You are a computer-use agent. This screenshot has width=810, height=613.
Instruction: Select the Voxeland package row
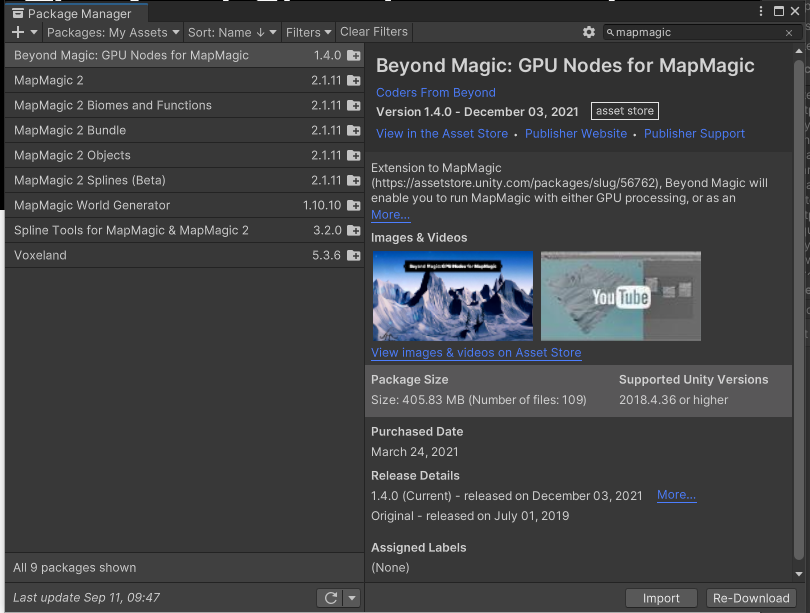184,255
